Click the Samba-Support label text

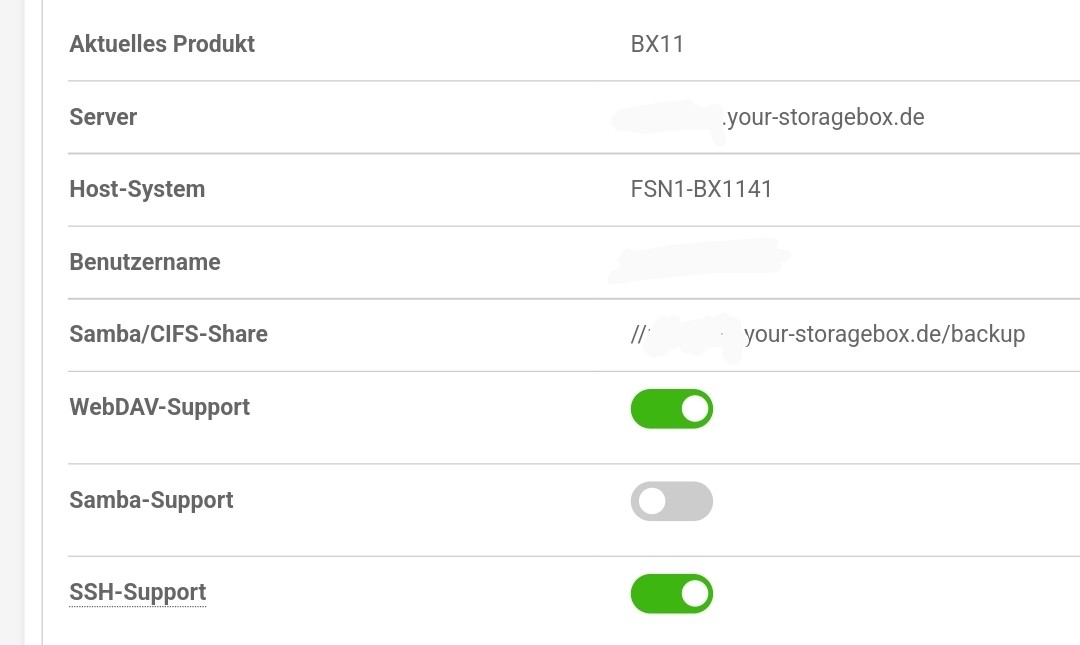151,500
